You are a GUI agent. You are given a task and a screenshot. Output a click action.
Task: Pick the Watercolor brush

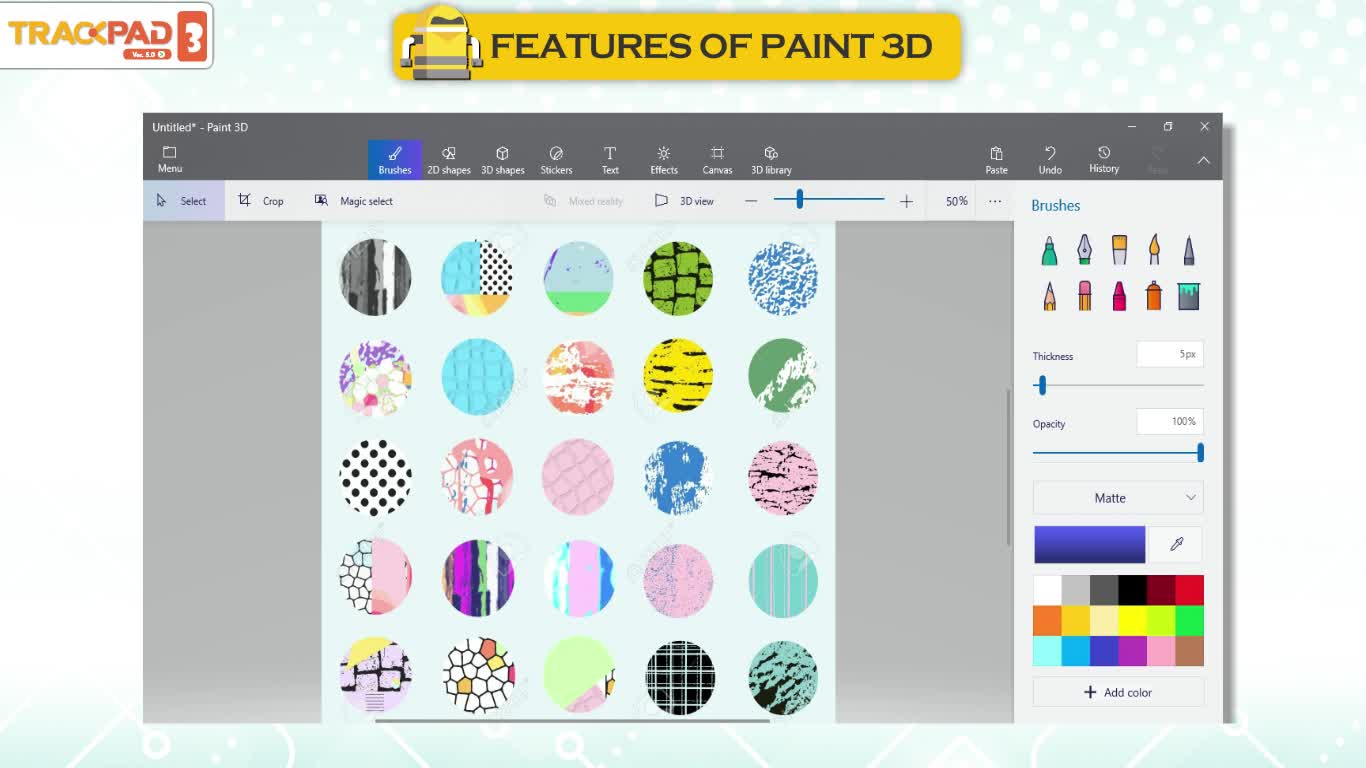[x=1154, y=250]
